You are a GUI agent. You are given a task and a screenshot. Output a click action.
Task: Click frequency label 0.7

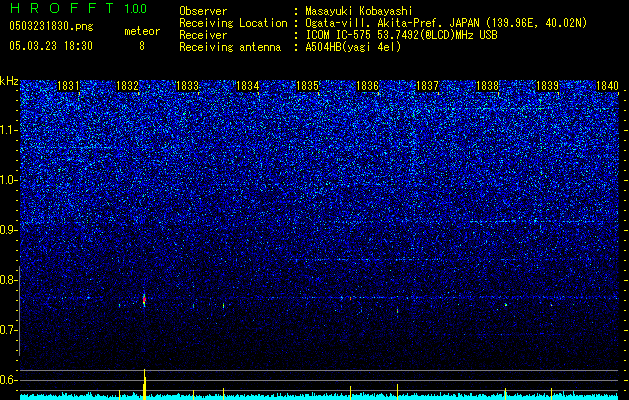point(9,330)
